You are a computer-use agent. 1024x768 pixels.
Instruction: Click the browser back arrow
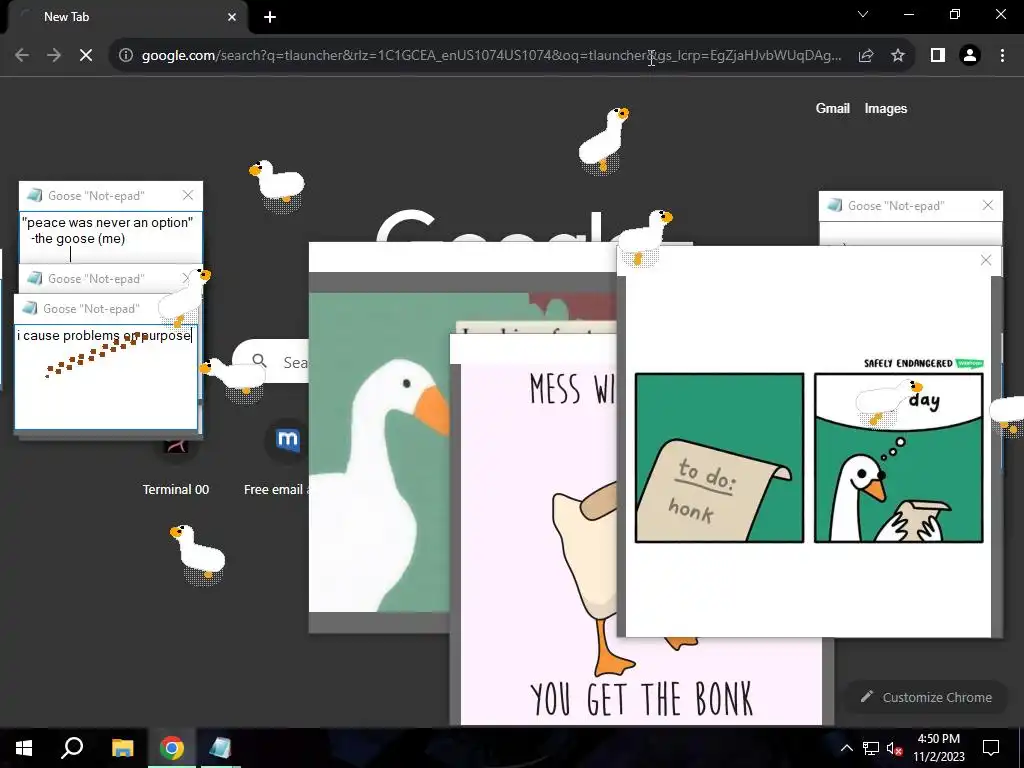(22, 56)
